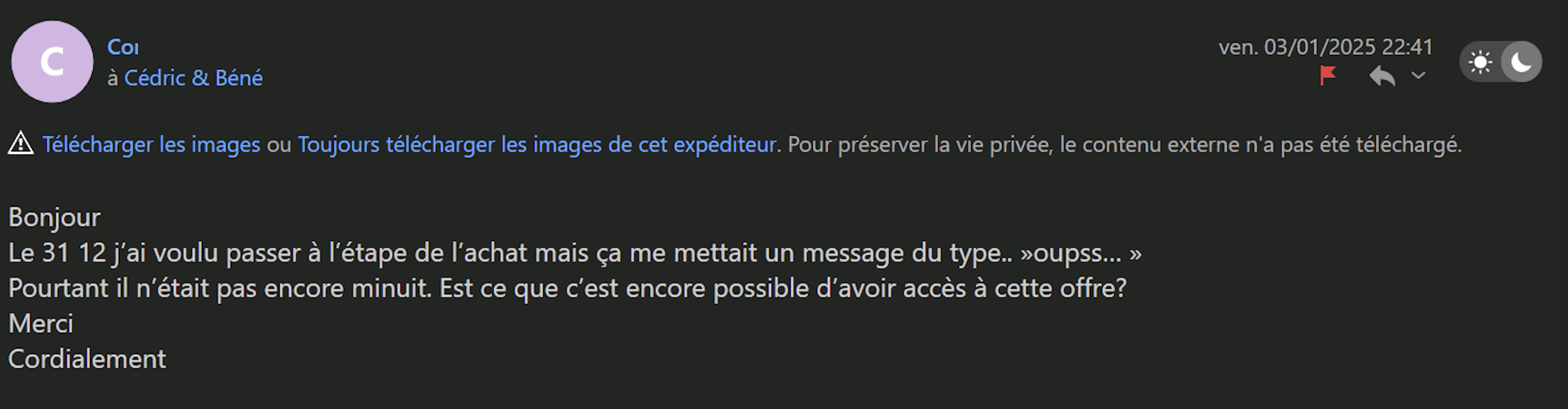Open recipient "Cédric & Béné"
This screenshot has width=1568, height=409.
[193, 79]
